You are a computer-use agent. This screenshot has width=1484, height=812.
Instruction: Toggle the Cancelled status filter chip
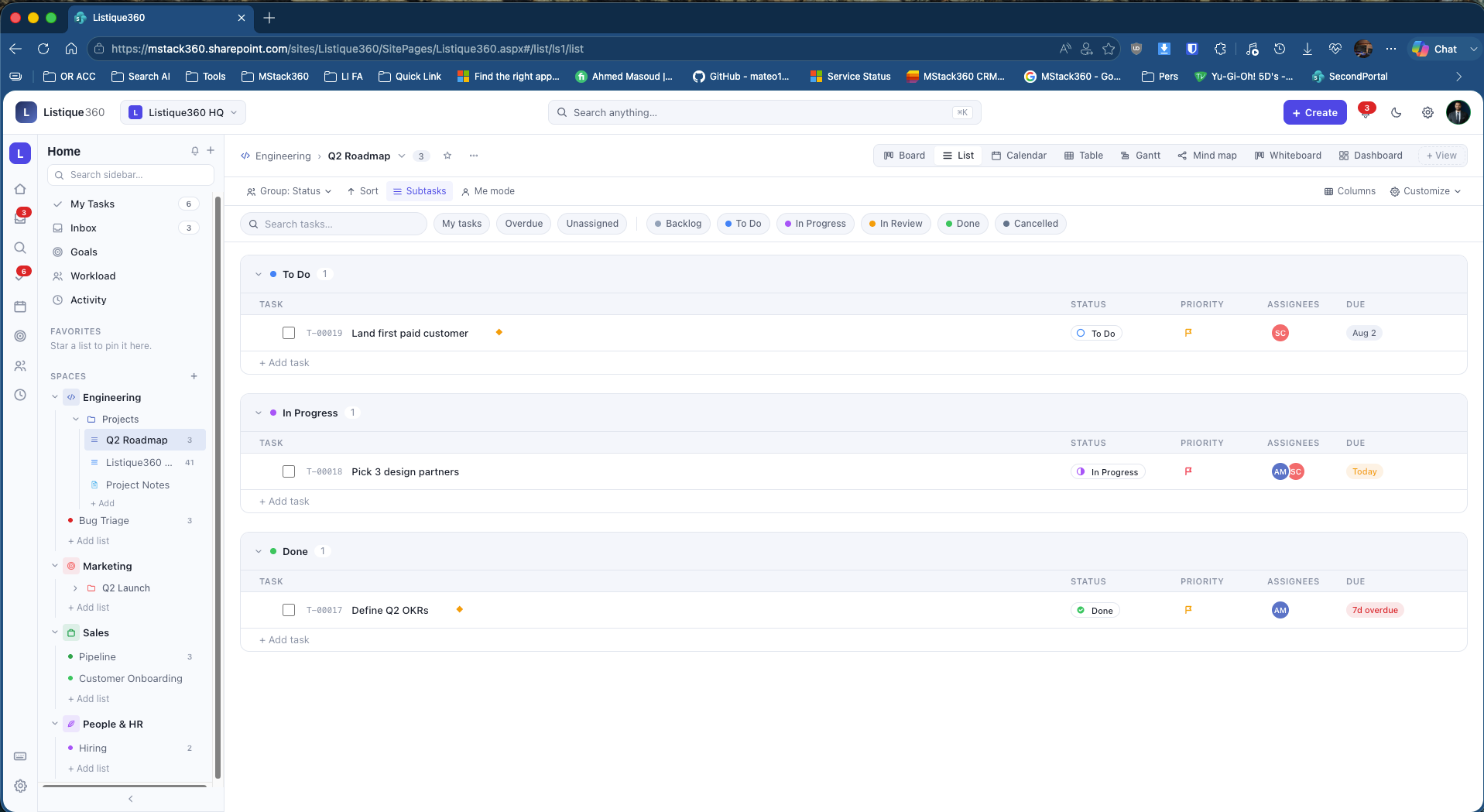click(1030, 224)
